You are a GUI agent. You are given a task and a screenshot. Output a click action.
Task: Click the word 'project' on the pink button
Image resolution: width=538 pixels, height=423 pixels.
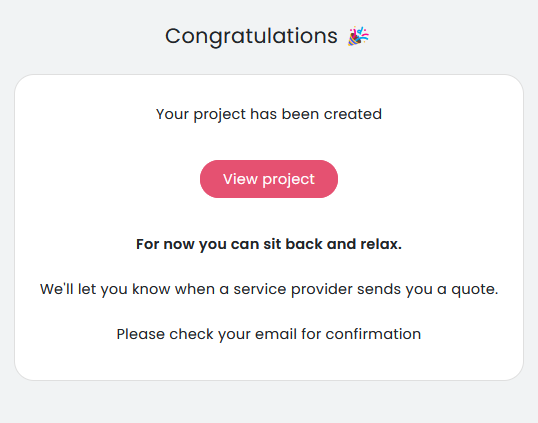(289, 180)
